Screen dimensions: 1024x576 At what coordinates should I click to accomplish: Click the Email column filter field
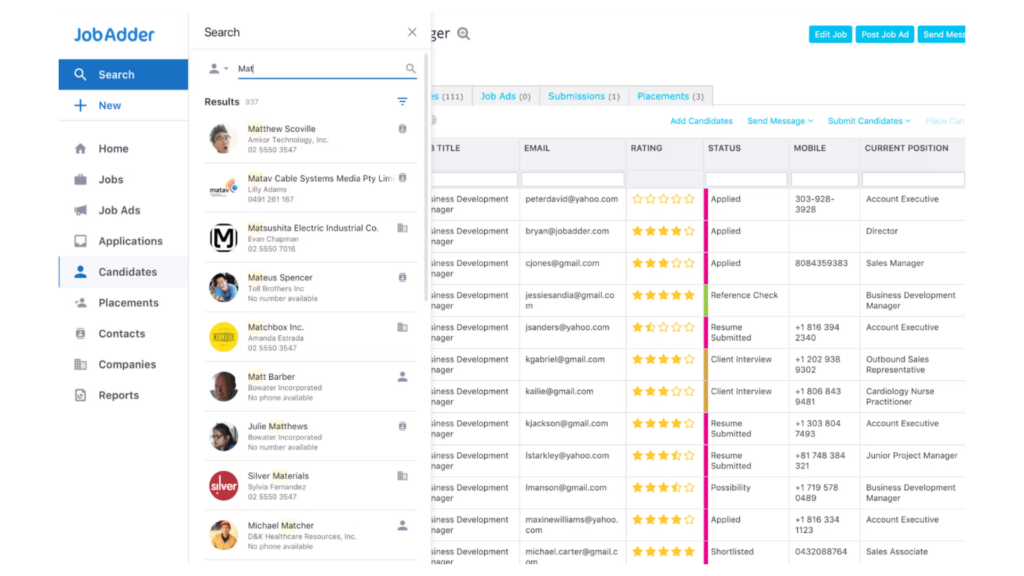pos(572,179)
